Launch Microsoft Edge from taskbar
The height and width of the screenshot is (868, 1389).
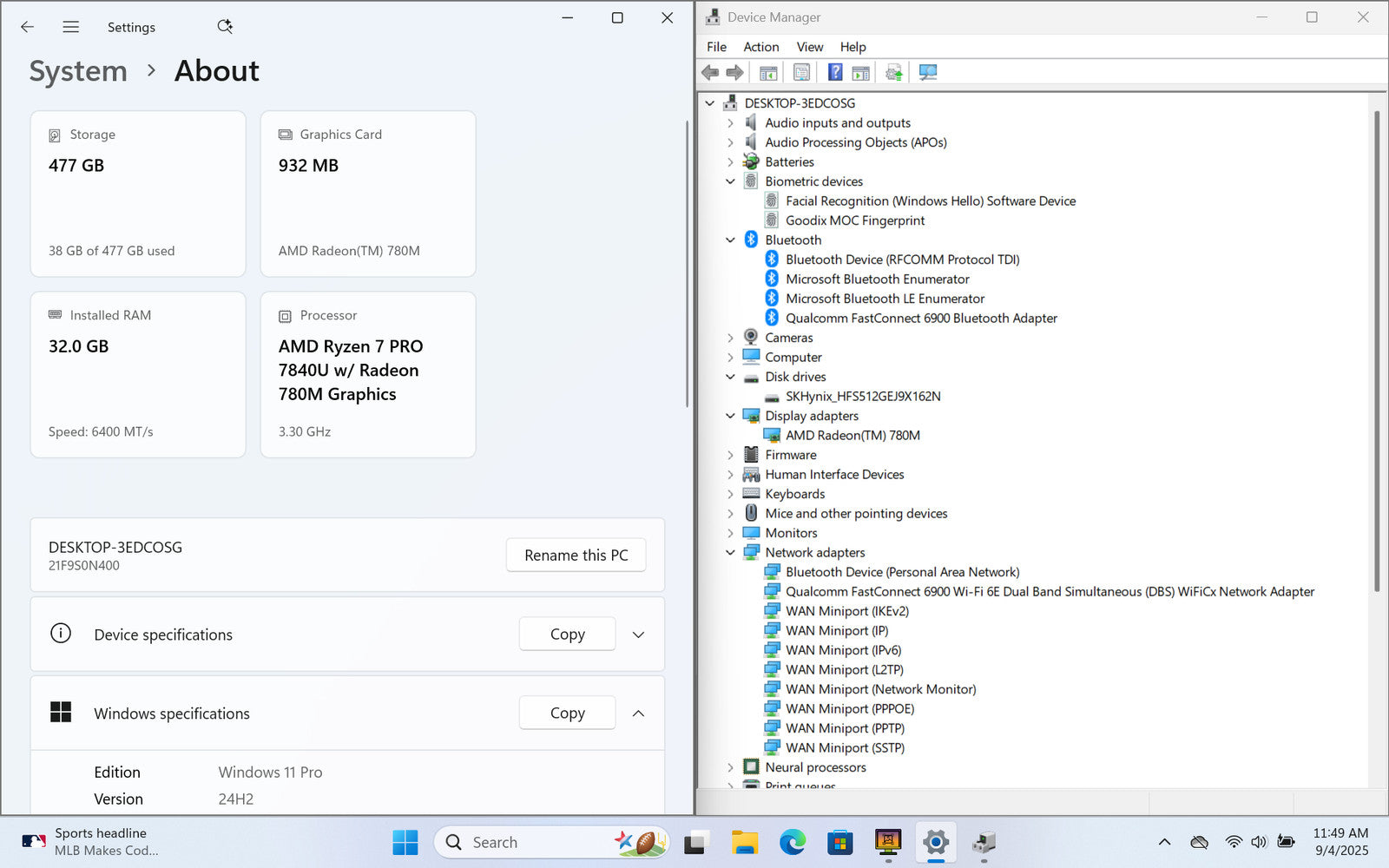(793, 842)
